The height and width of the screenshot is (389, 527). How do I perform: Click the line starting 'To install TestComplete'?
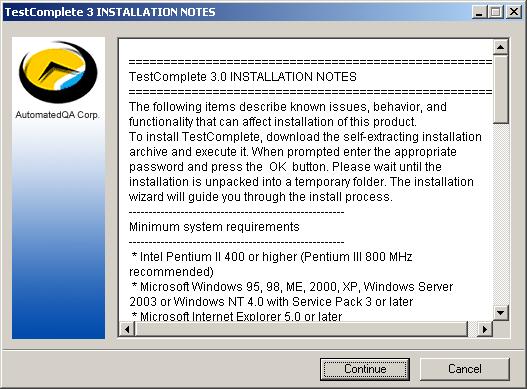coord(305,137)
